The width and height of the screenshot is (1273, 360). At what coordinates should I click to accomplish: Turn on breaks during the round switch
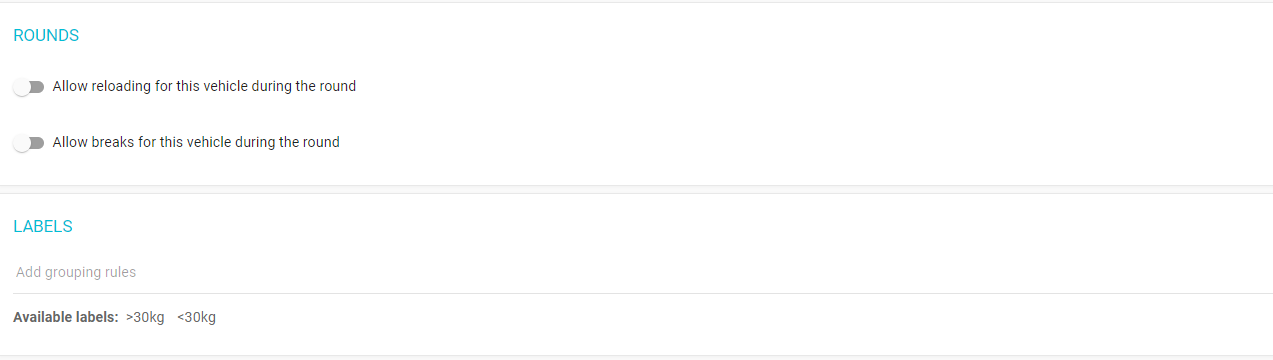click(29, 143)
